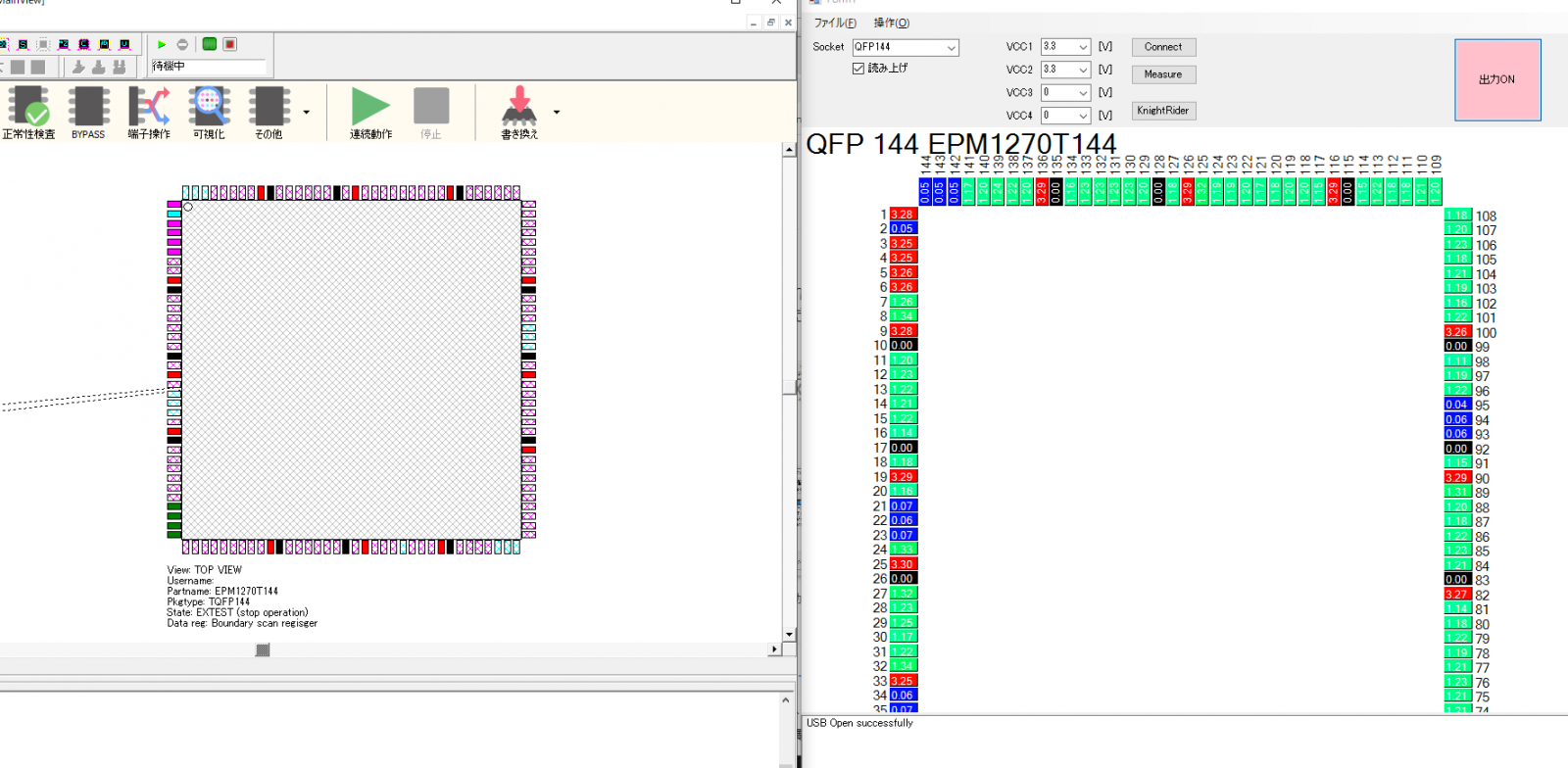Screen dimensions: 1568x768
Task: Open dropdown arrow next to 書き換え
Action: (557, 113)
